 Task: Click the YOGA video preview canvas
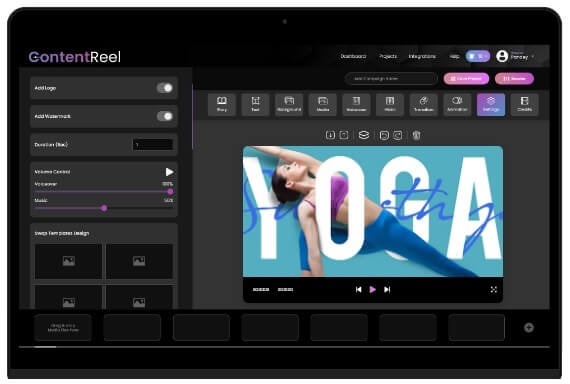click(x=373, y=211)
